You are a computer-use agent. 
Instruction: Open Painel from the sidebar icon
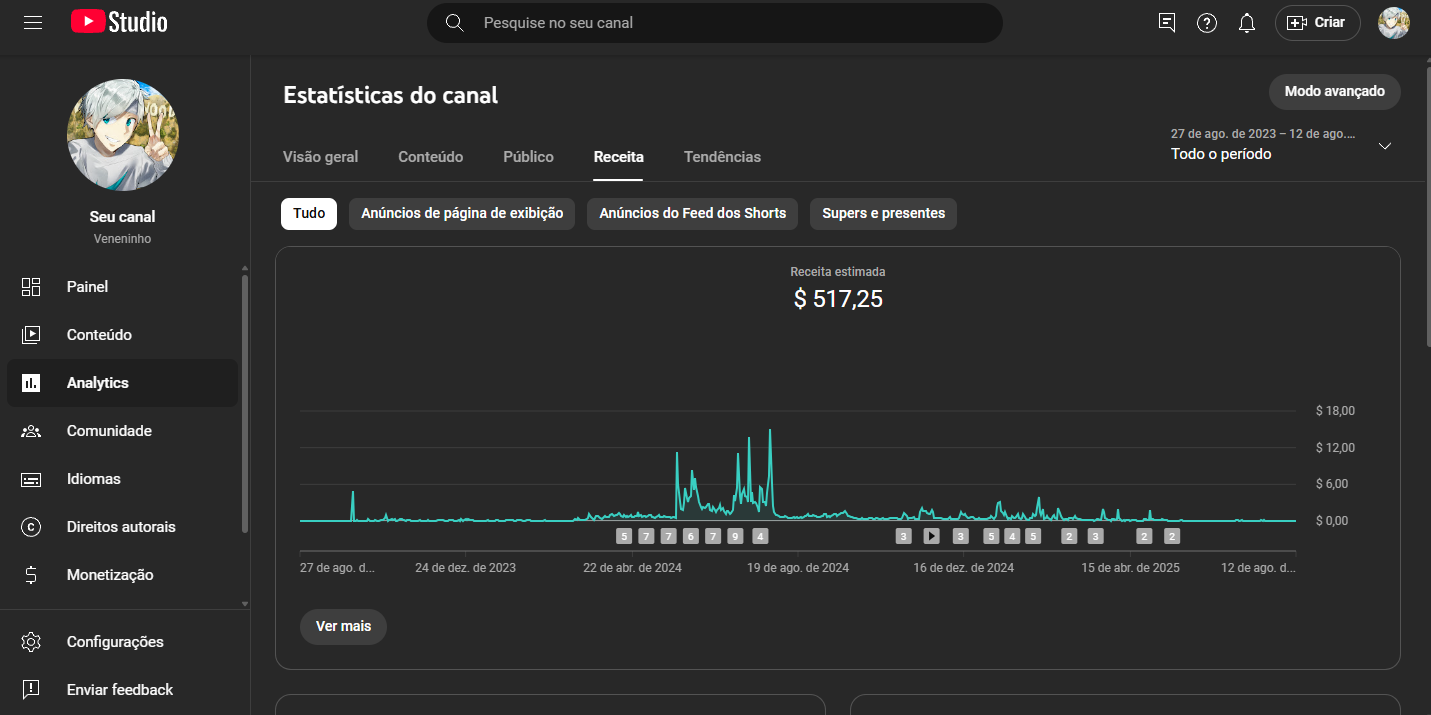click(31, 287)
